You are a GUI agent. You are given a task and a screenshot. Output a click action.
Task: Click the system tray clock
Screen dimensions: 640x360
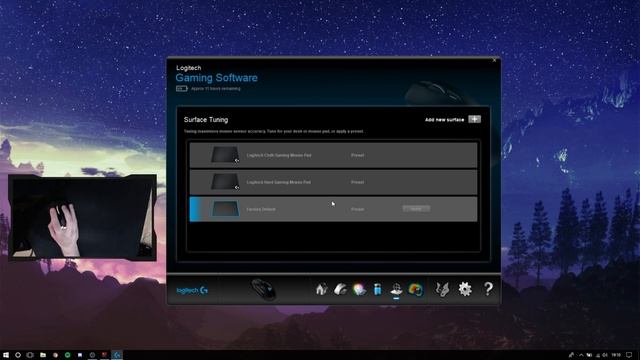click(x=616, y=355)
